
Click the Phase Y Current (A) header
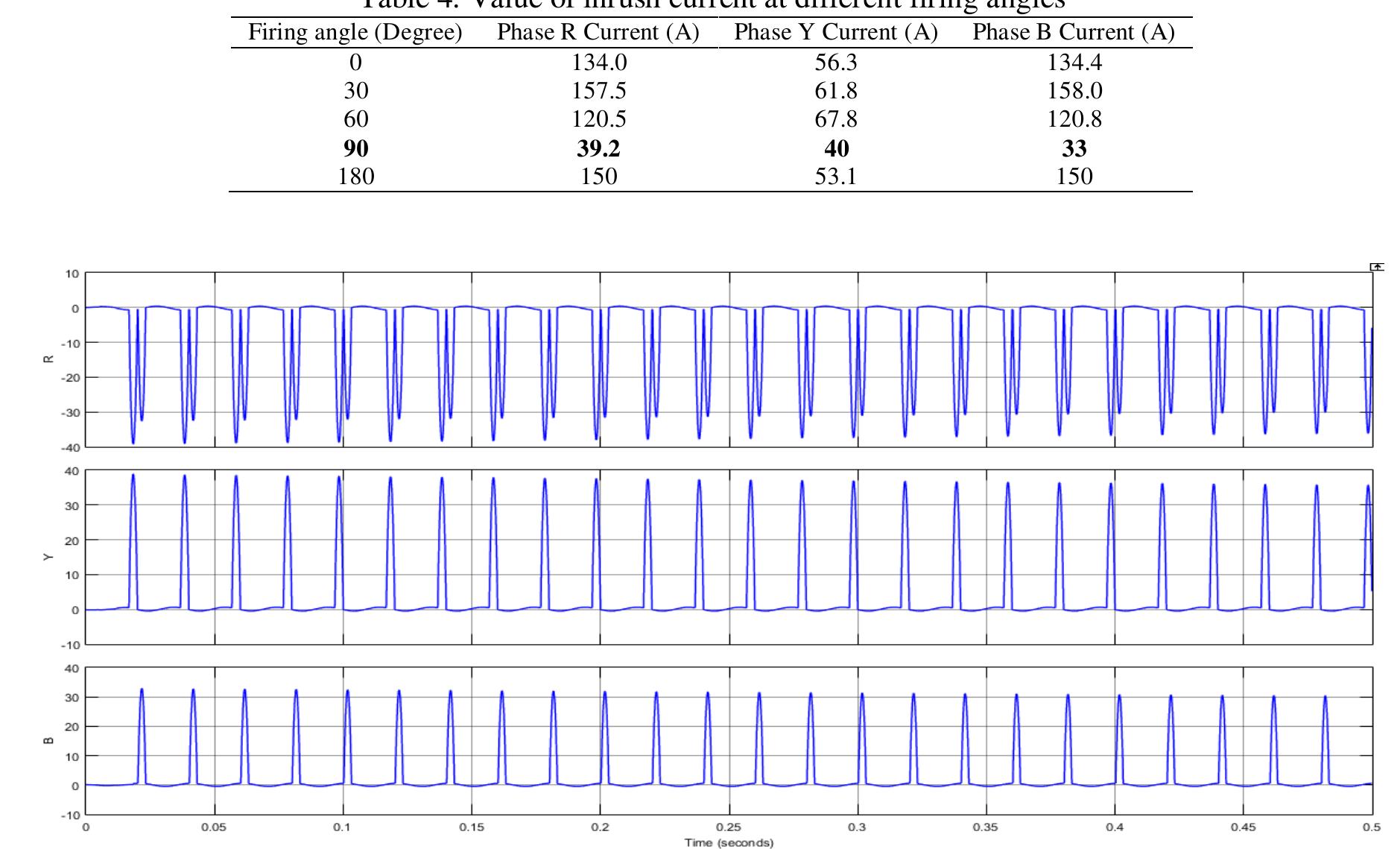(835, 33)
